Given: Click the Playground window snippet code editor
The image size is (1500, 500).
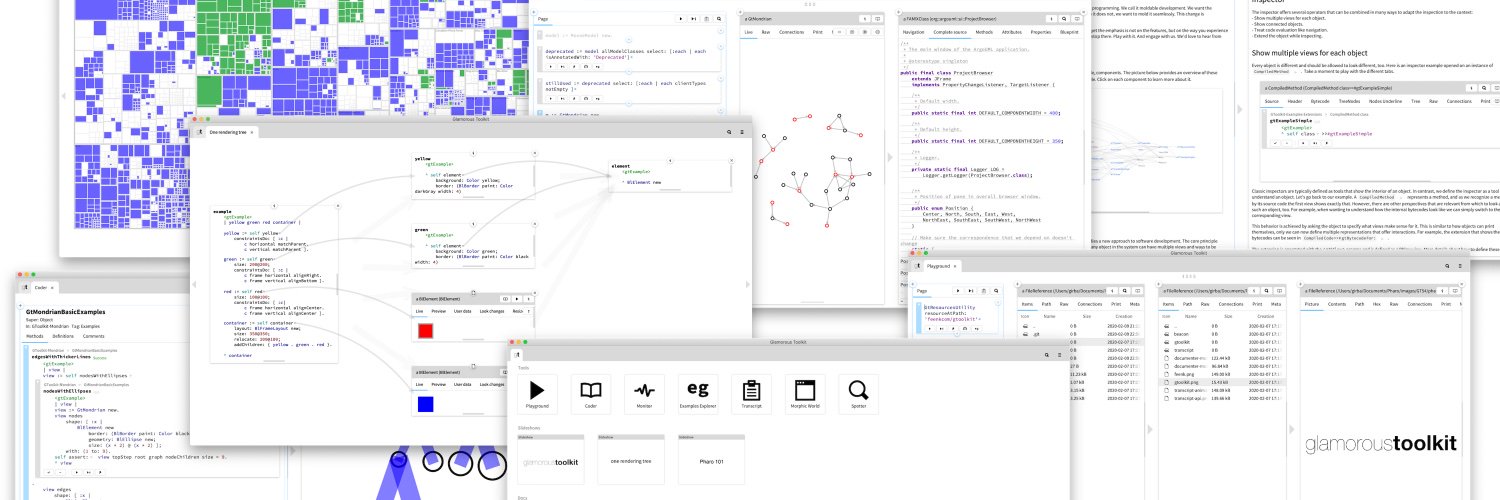Looking at the screenshot, I should coord(957,313).
